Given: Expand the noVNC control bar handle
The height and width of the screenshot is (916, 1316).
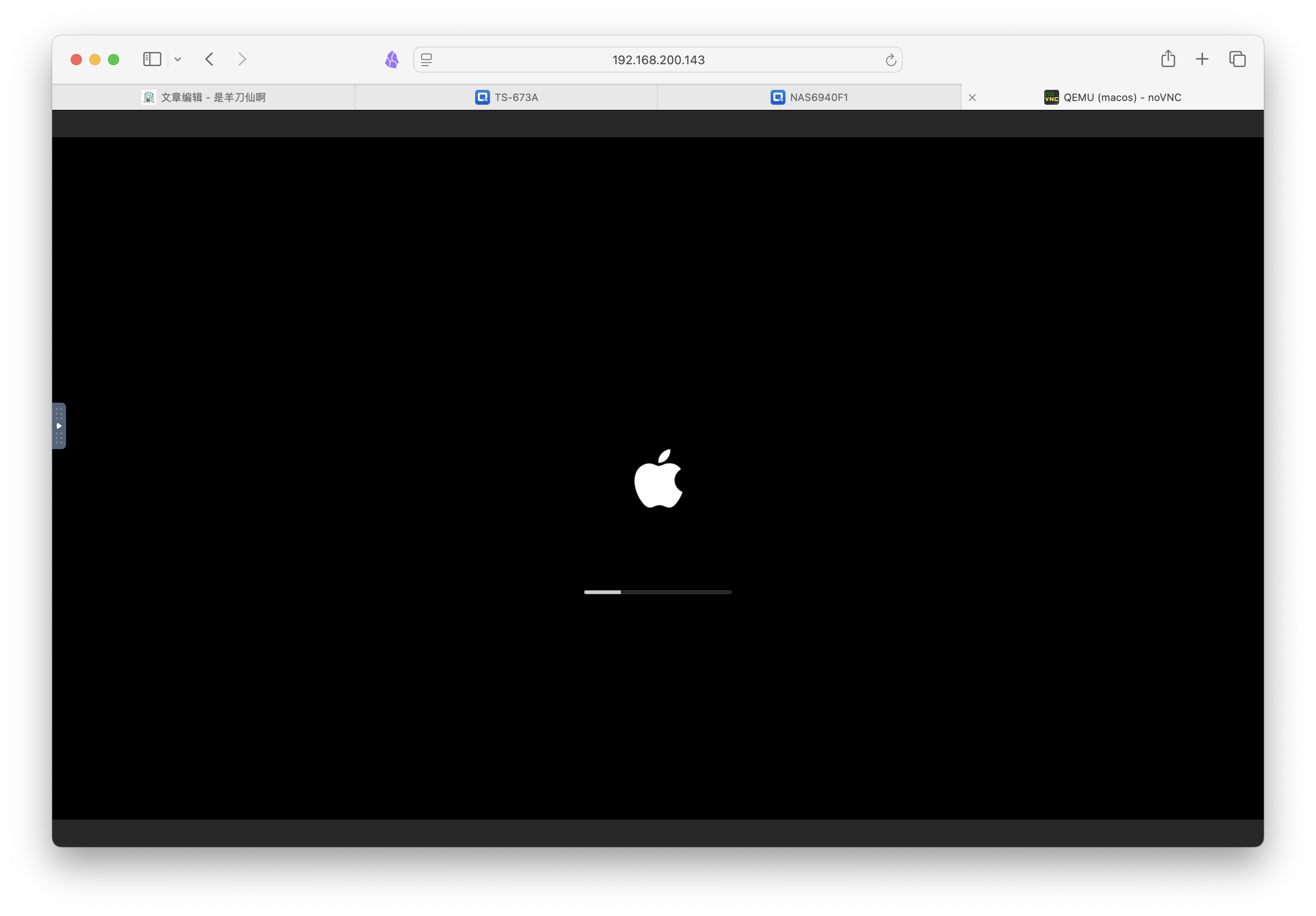Looking at the screenshot, I should [x=59, y=426].
